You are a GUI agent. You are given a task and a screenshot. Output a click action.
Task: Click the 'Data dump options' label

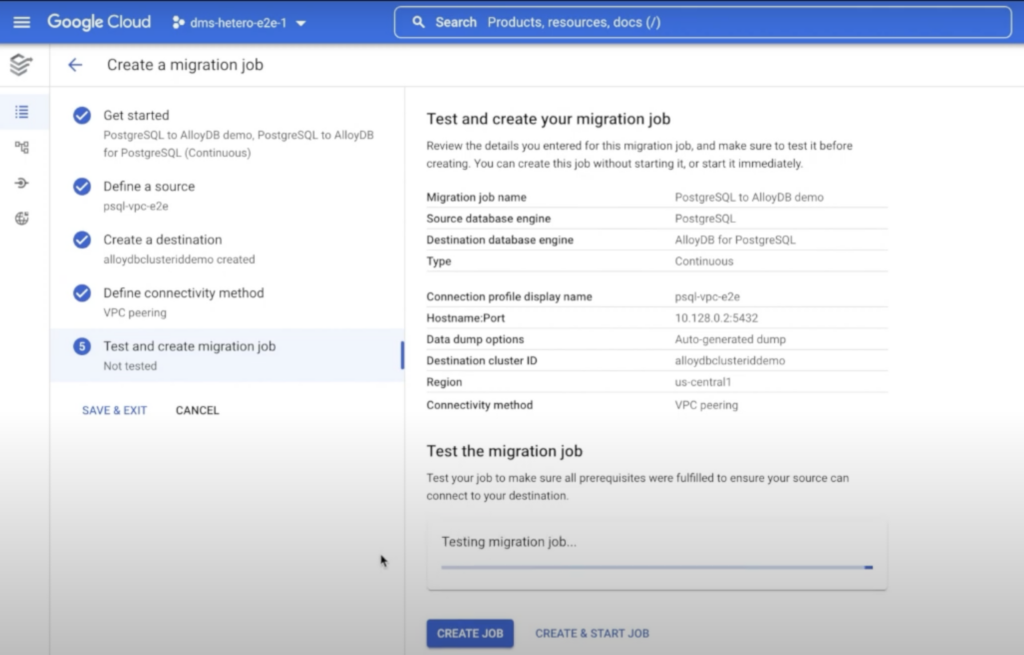475,340
